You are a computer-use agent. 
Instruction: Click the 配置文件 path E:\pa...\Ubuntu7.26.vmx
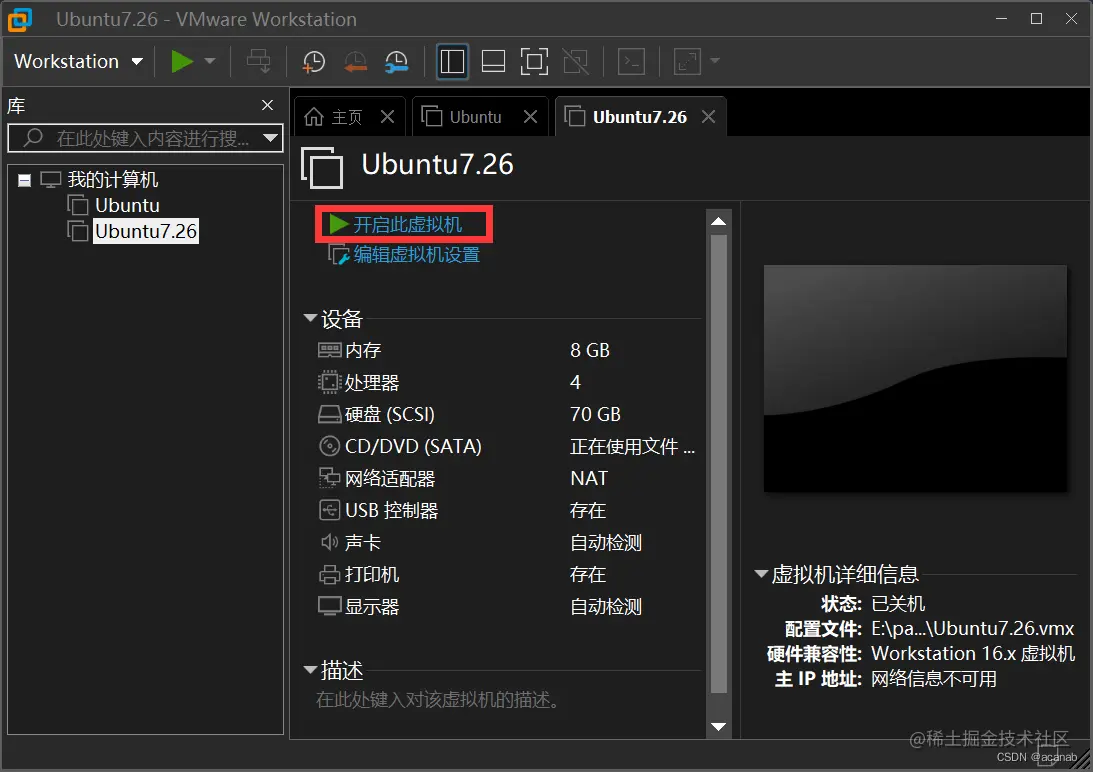972,629
